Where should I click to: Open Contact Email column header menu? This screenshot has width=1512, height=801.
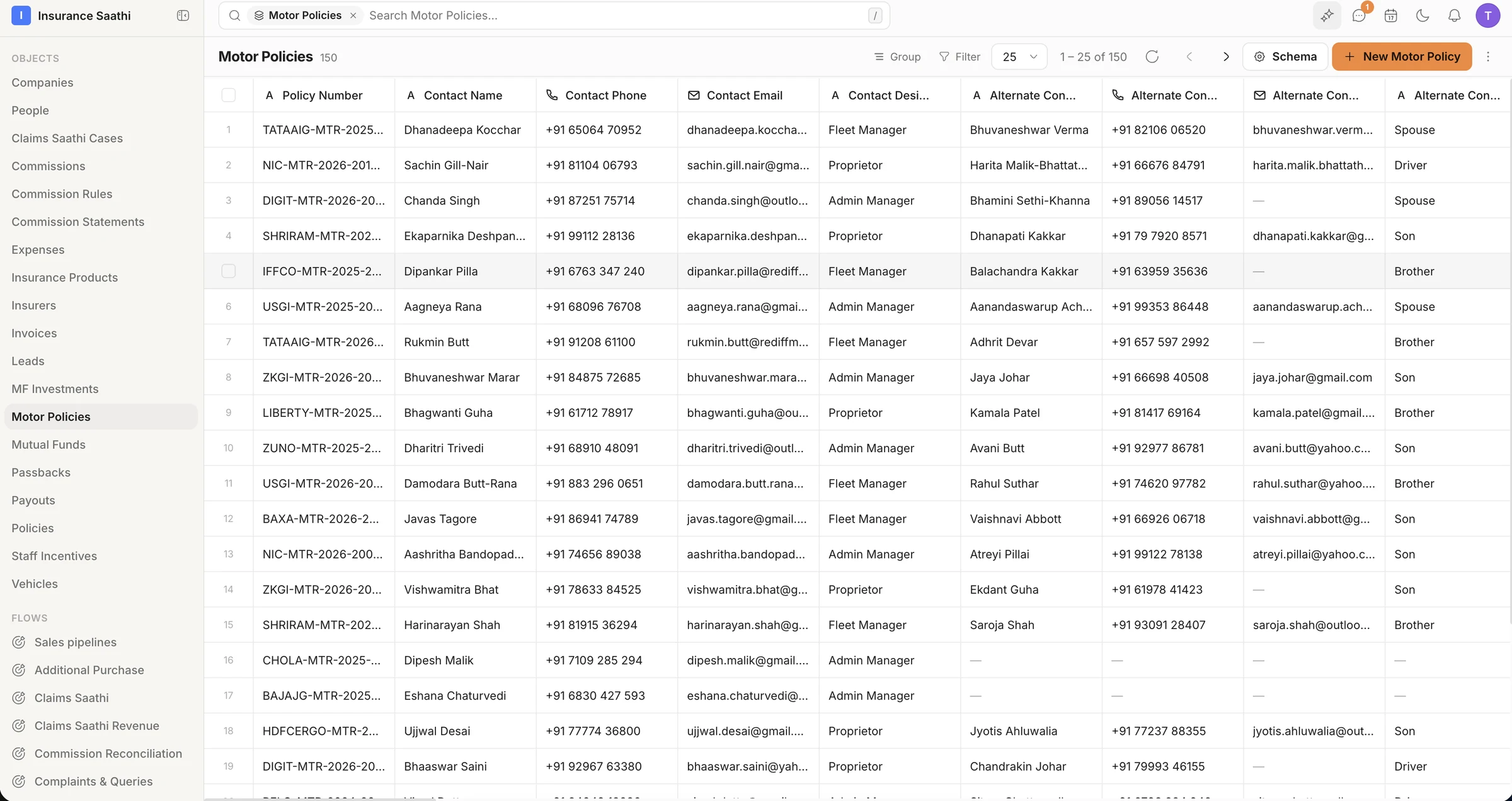click(748, 95)
